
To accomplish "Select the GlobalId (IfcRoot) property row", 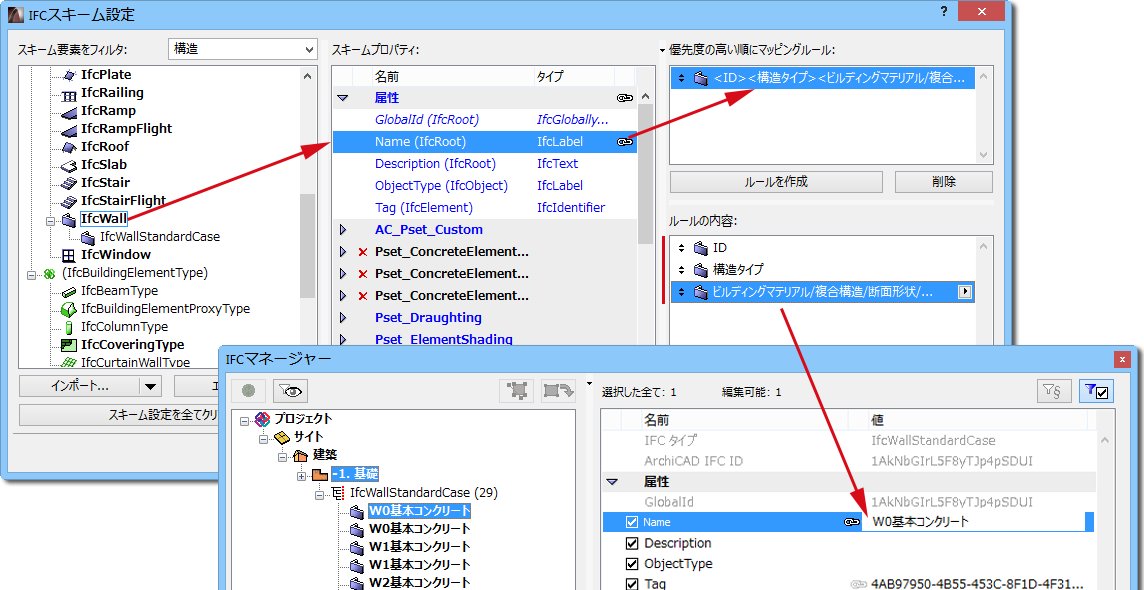I will [x=484, y=120].
